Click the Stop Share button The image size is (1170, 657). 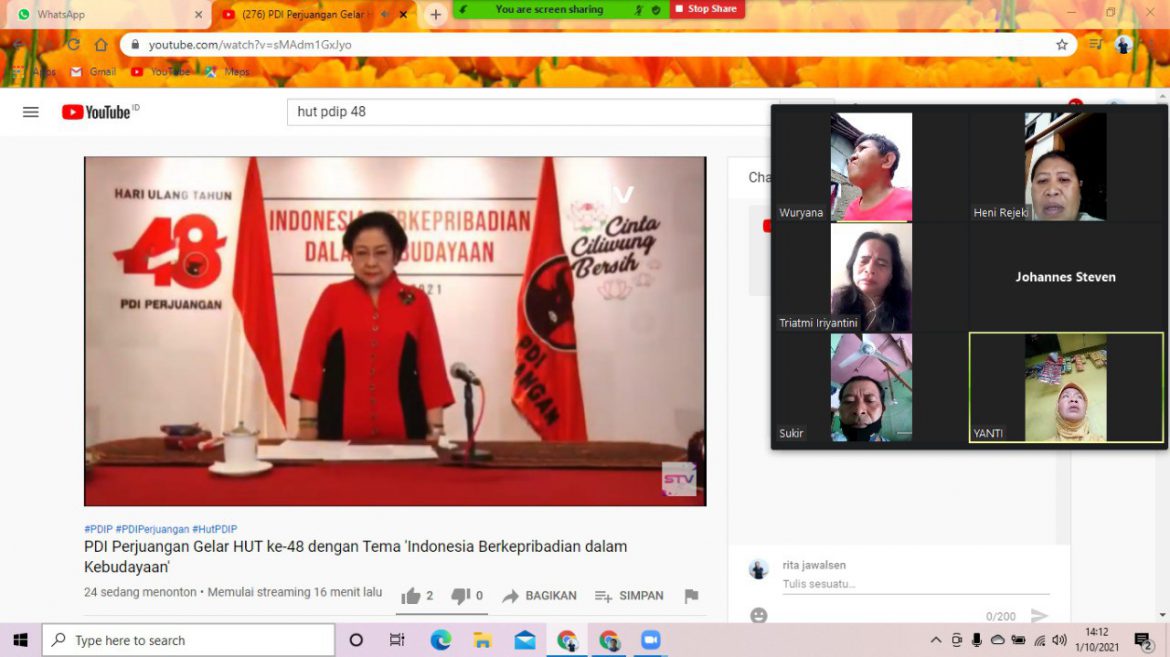tap(707, 9)
